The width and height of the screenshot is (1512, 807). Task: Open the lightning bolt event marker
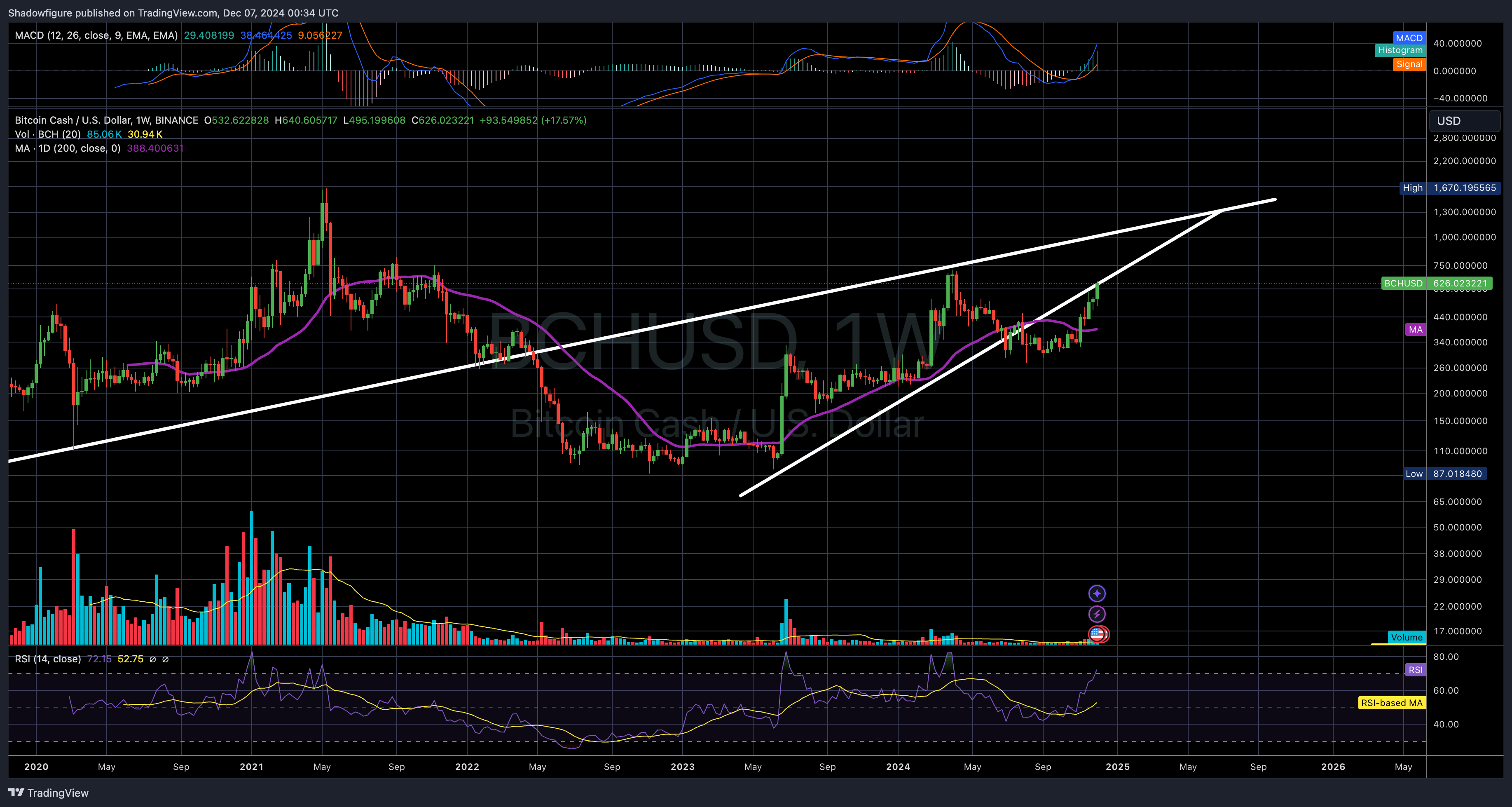1096,615
